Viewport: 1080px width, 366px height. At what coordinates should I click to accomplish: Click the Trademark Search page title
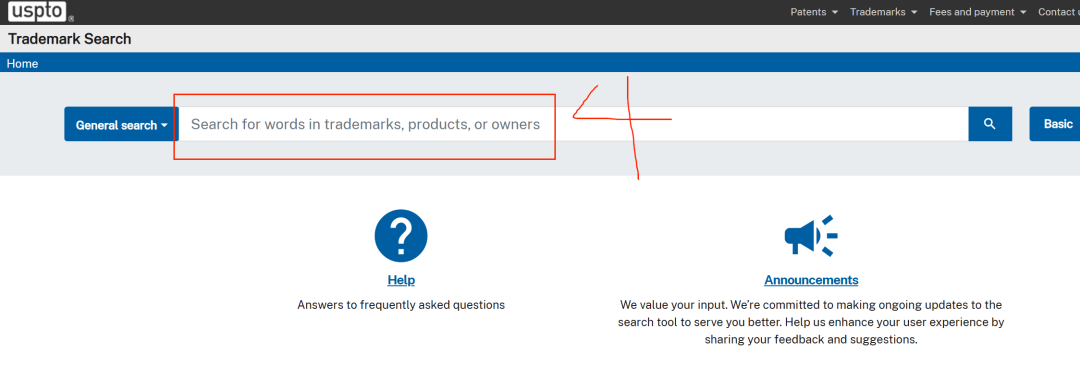70,39
